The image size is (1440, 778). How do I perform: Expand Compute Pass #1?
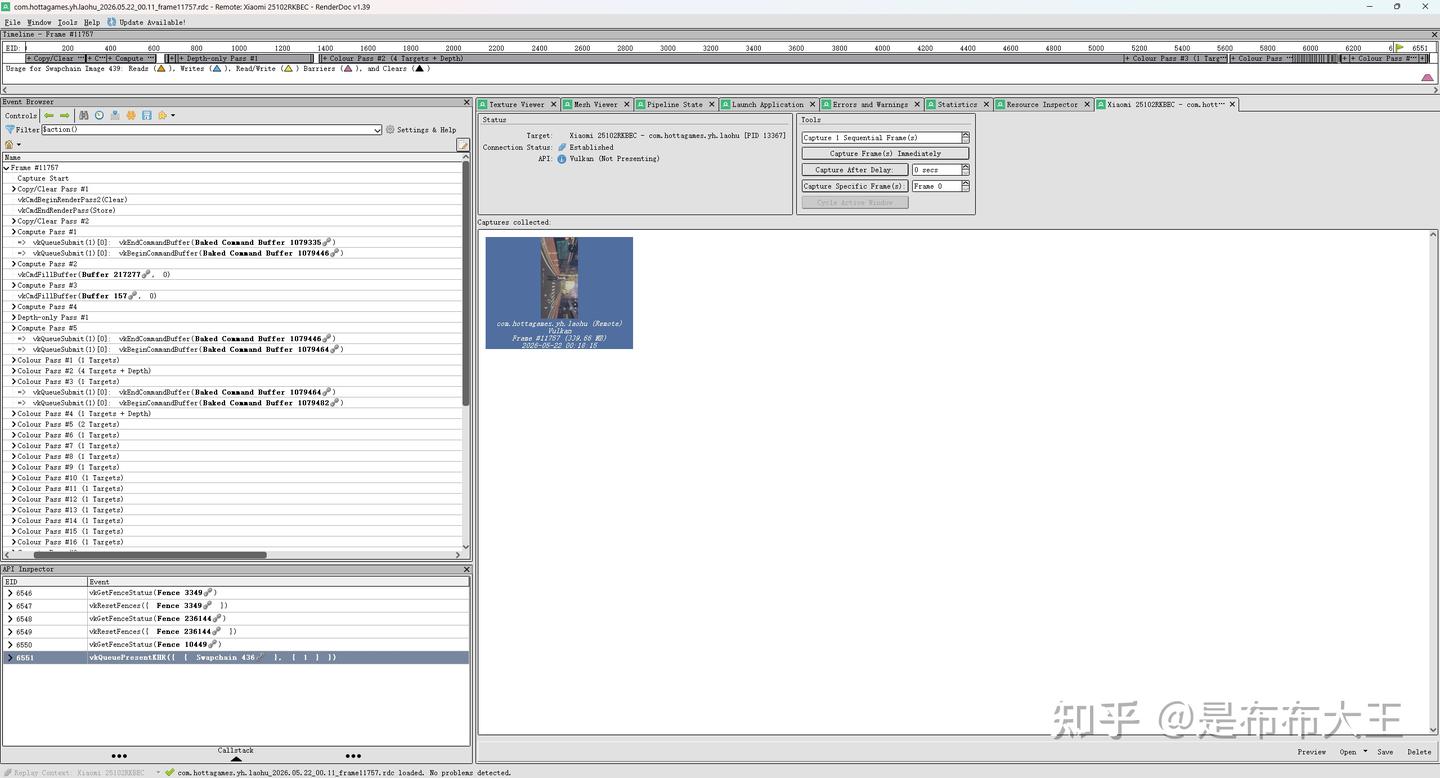(13, 232)
